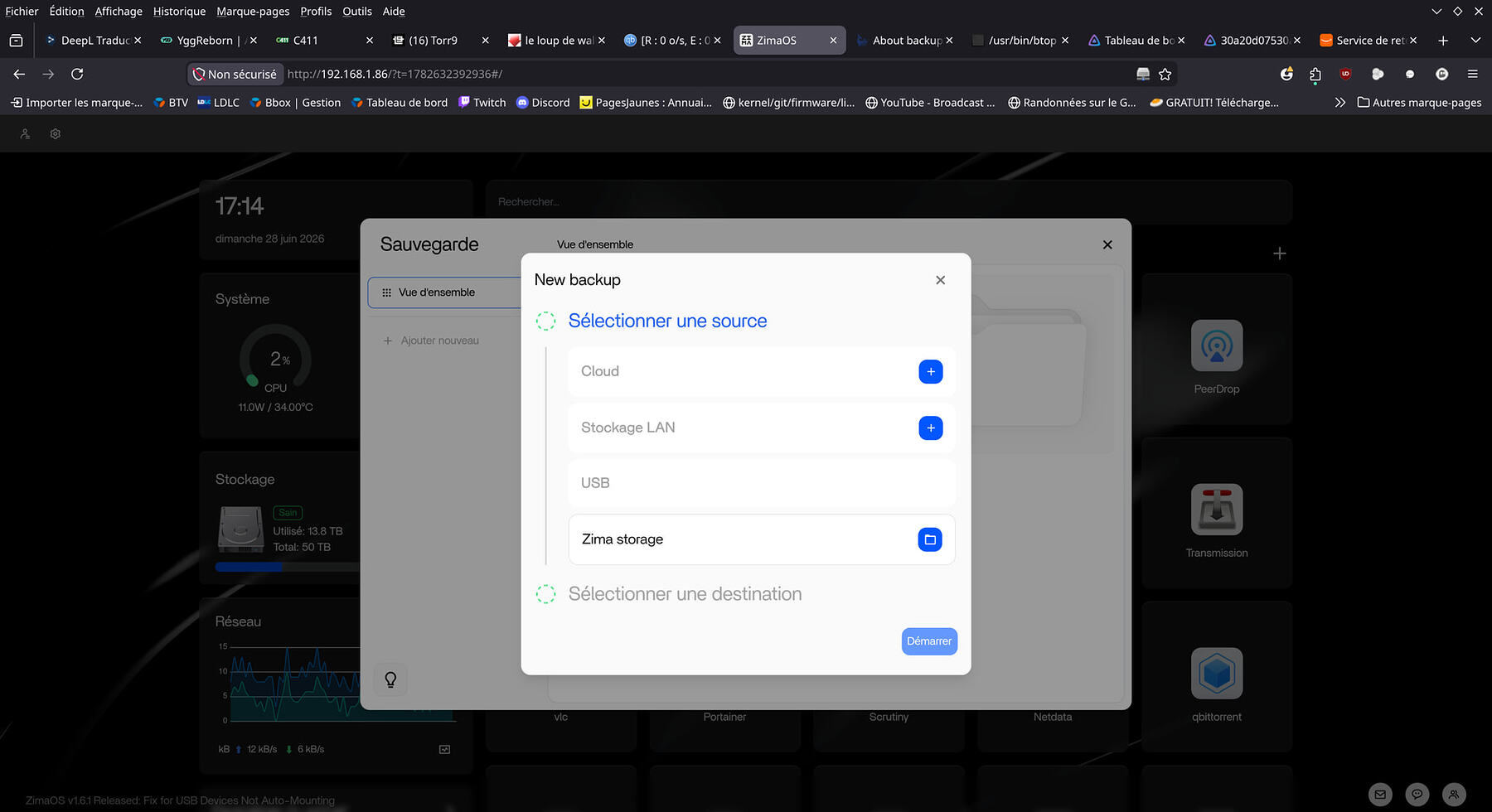Open the Outils menu
This screenshot has height=812, width=1492.
[357, 12]
